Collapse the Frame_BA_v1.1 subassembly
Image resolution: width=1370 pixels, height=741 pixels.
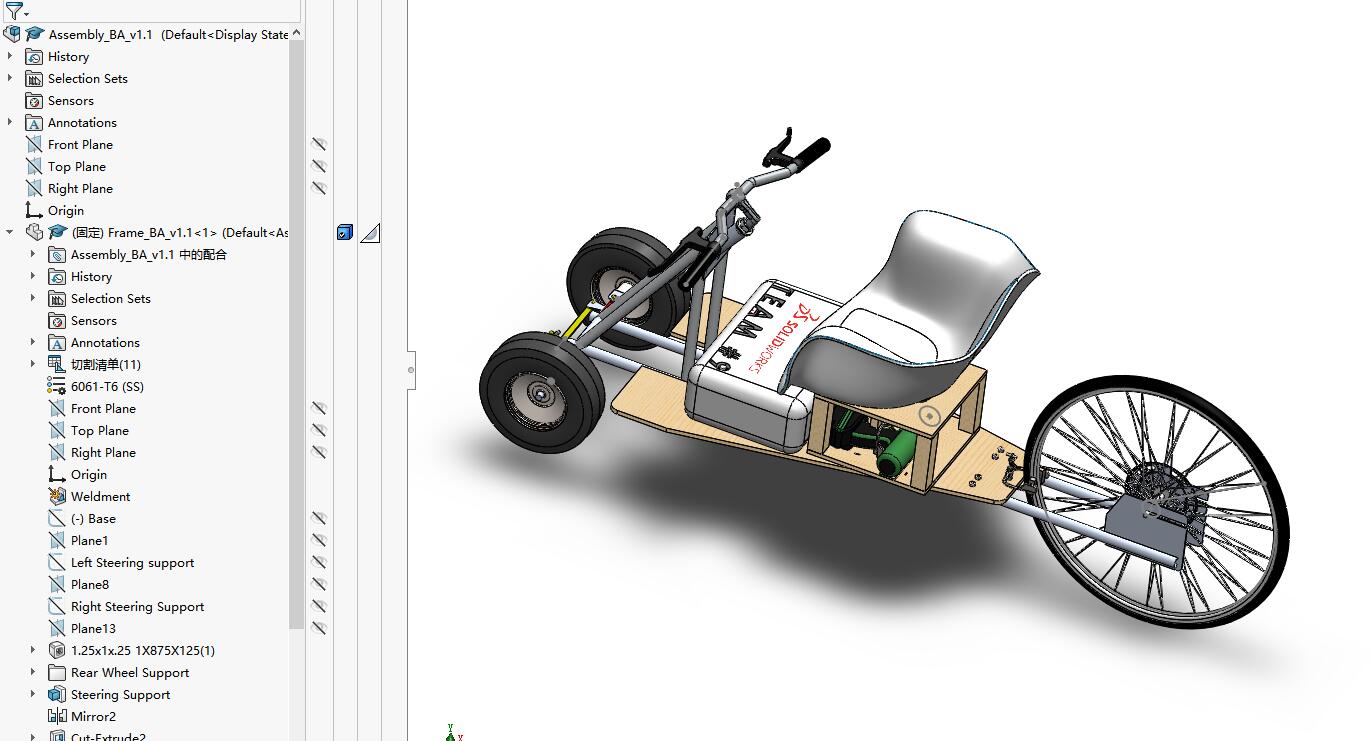(x=8, y=232)
